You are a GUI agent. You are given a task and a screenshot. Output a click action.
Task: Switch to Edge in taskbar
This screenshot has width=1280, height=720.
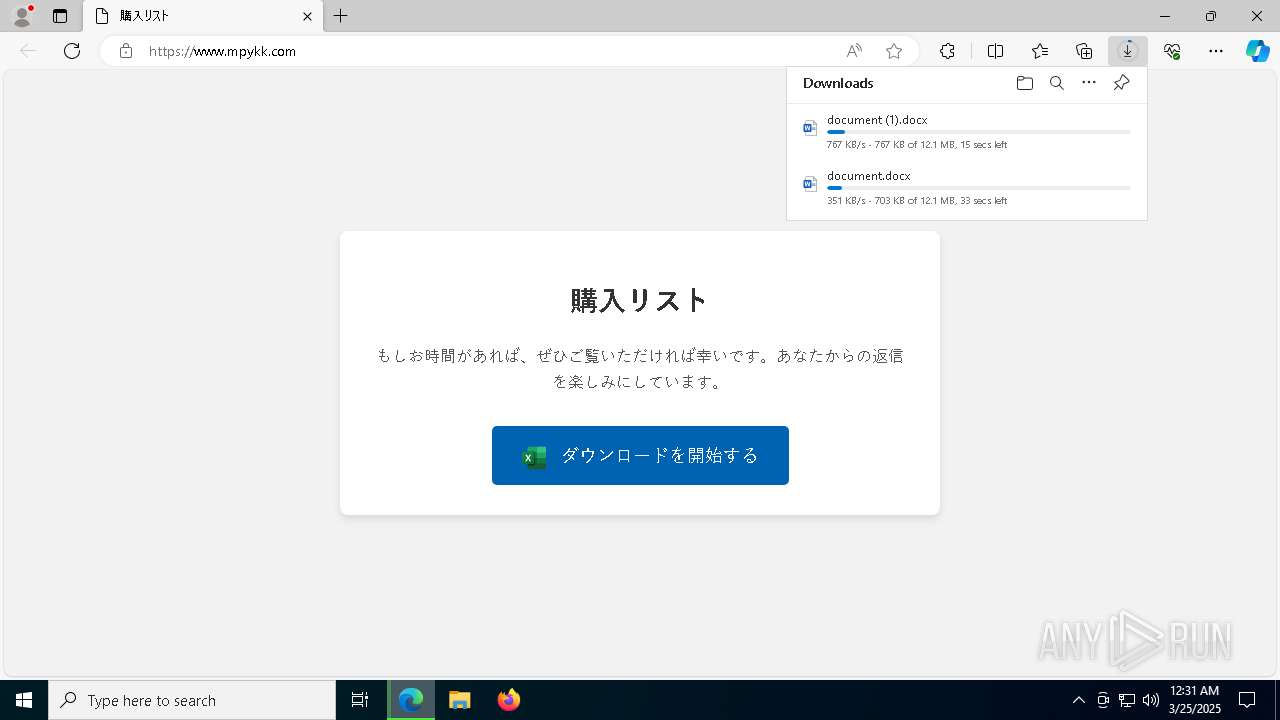[x=411, y=700]
